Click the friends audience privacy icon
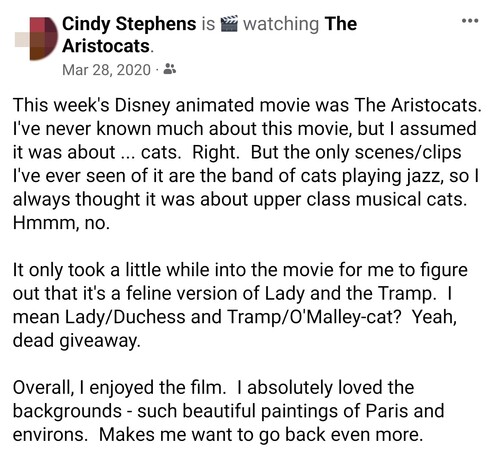Viewport: 498px width, 463px height. point(170,69)
